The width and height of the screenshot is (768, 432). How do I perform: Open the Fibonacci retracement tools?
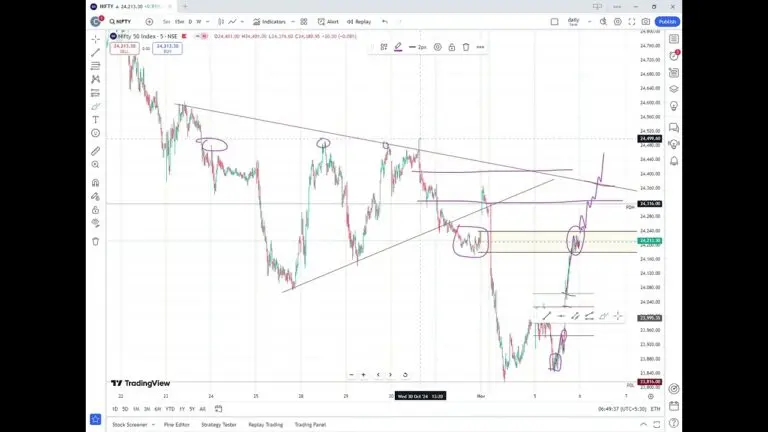(96, 66)
